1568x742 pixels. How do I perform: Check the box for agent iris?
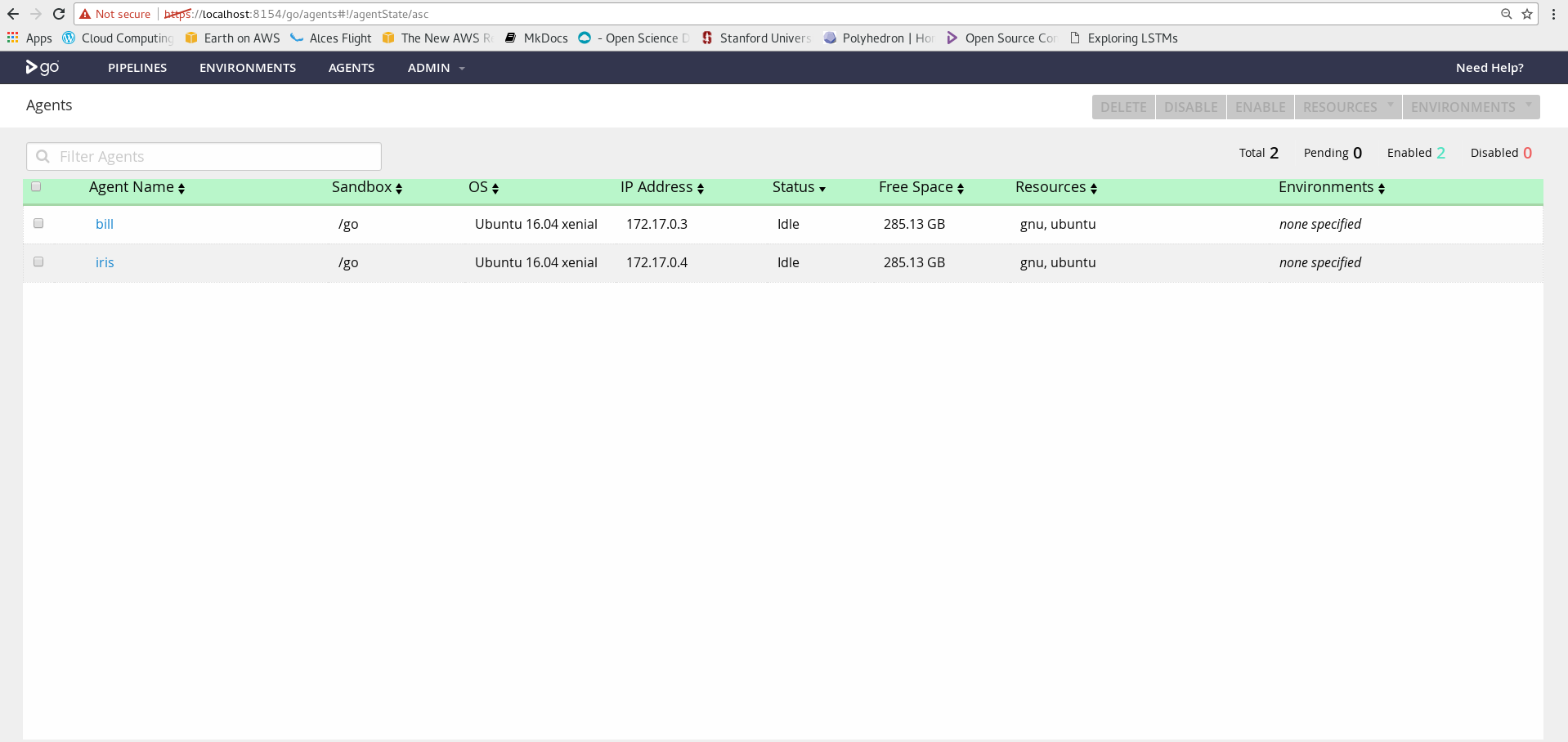38,261
